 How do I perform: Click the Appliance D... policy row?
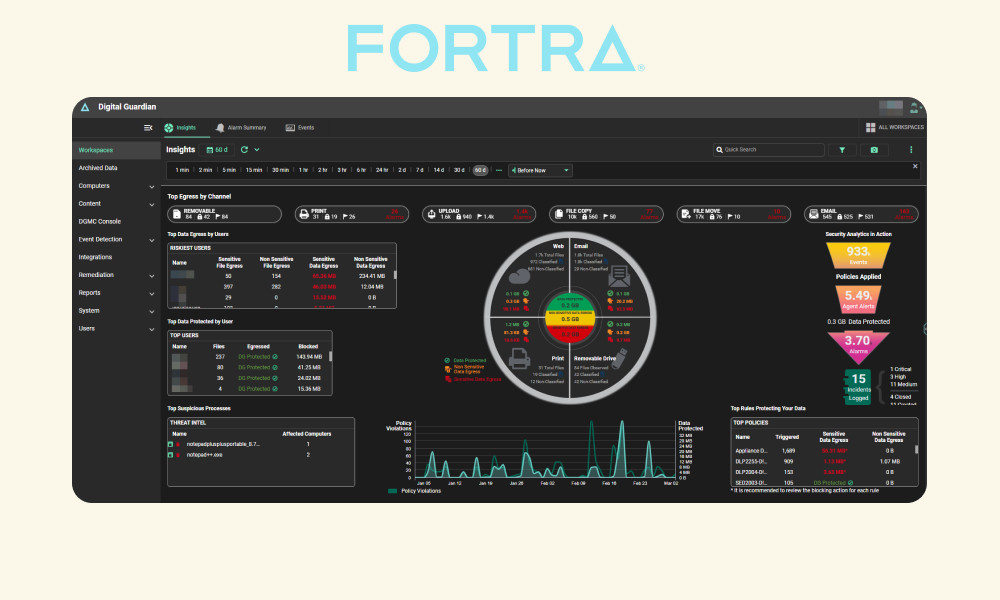827,451
